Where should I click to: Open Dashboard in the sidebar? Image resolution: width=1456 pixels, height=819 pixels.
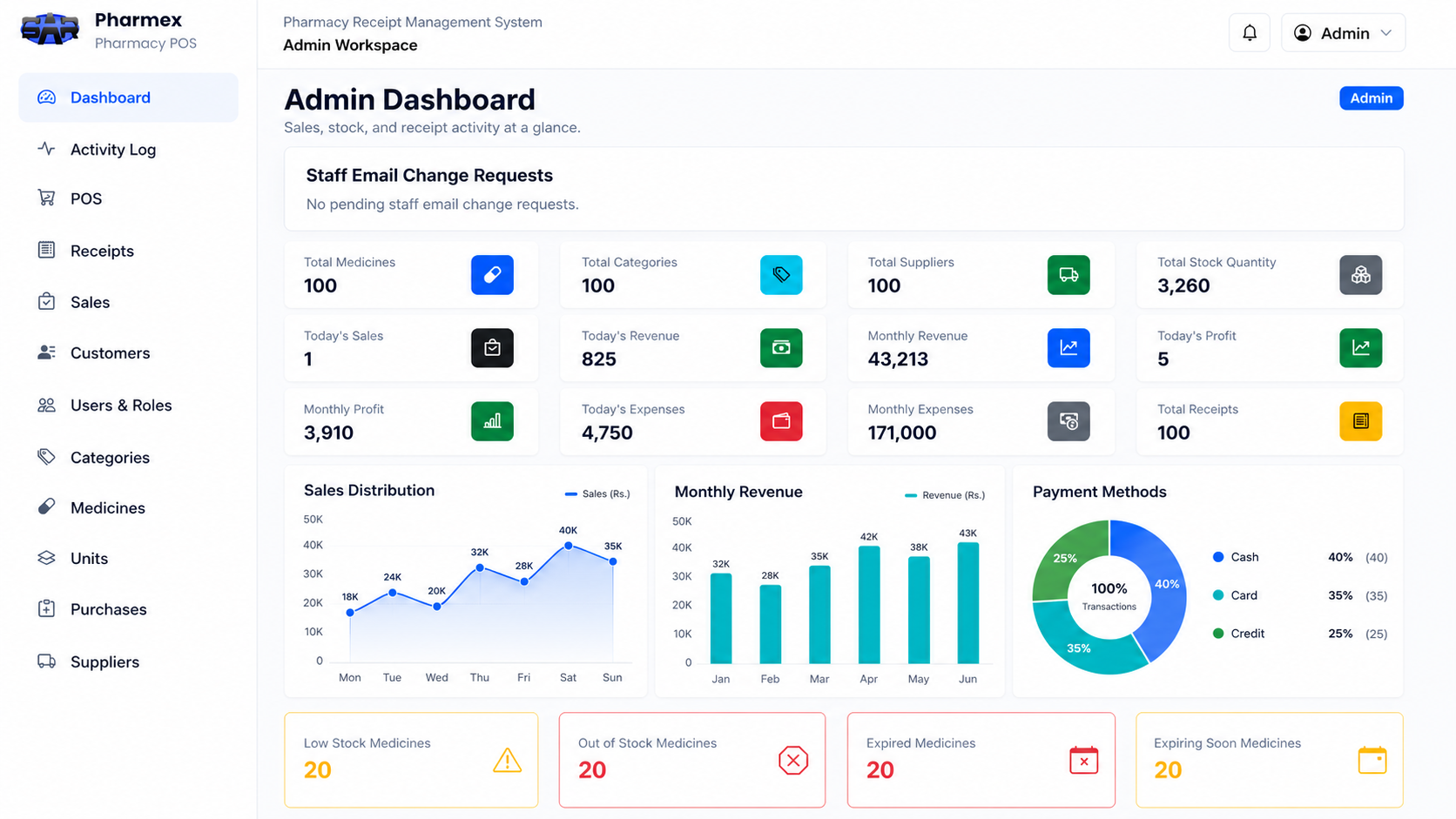[x=128, y=97]
